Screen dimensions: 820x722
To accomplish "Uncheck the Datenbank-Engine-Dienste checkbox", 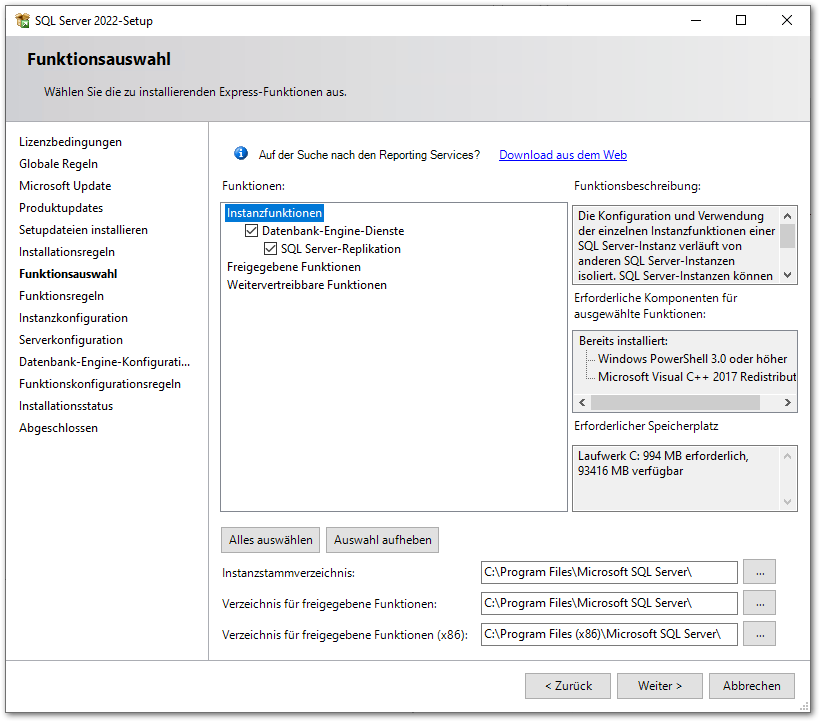I will click(x=252, y=231).
